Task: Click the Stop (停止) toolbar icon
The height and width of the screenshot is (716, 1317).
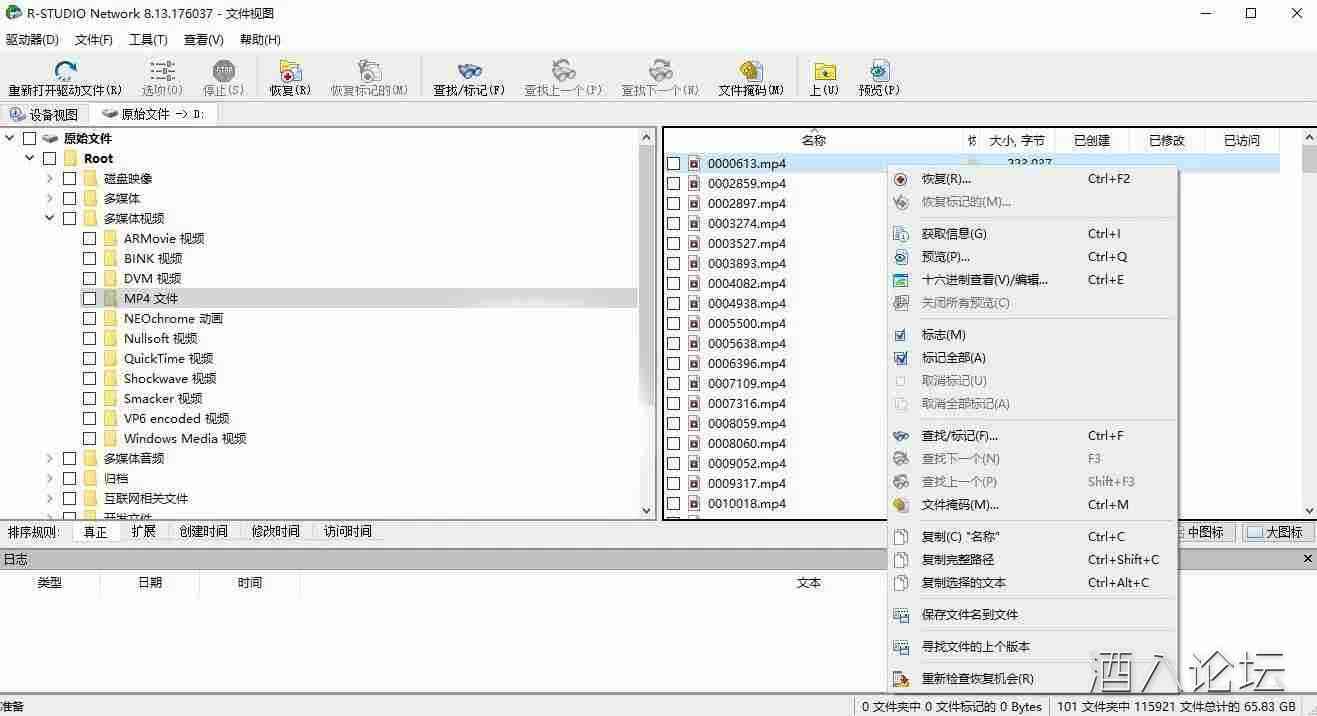Action: pos(223,71)
